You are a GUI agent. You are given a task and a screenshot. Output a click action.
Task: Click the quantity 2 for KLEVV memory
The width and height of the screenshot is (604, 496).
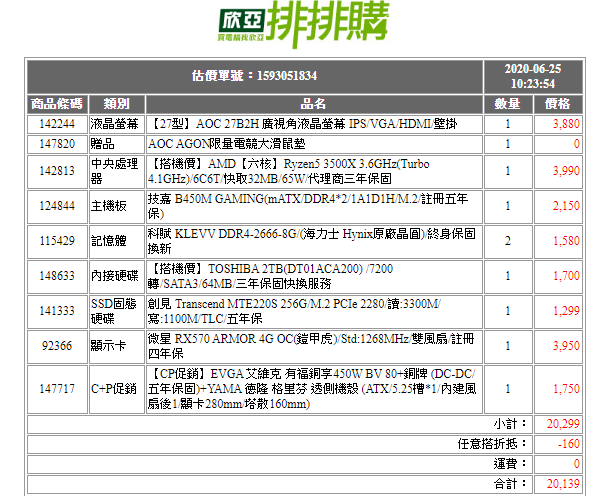(508, 241)
